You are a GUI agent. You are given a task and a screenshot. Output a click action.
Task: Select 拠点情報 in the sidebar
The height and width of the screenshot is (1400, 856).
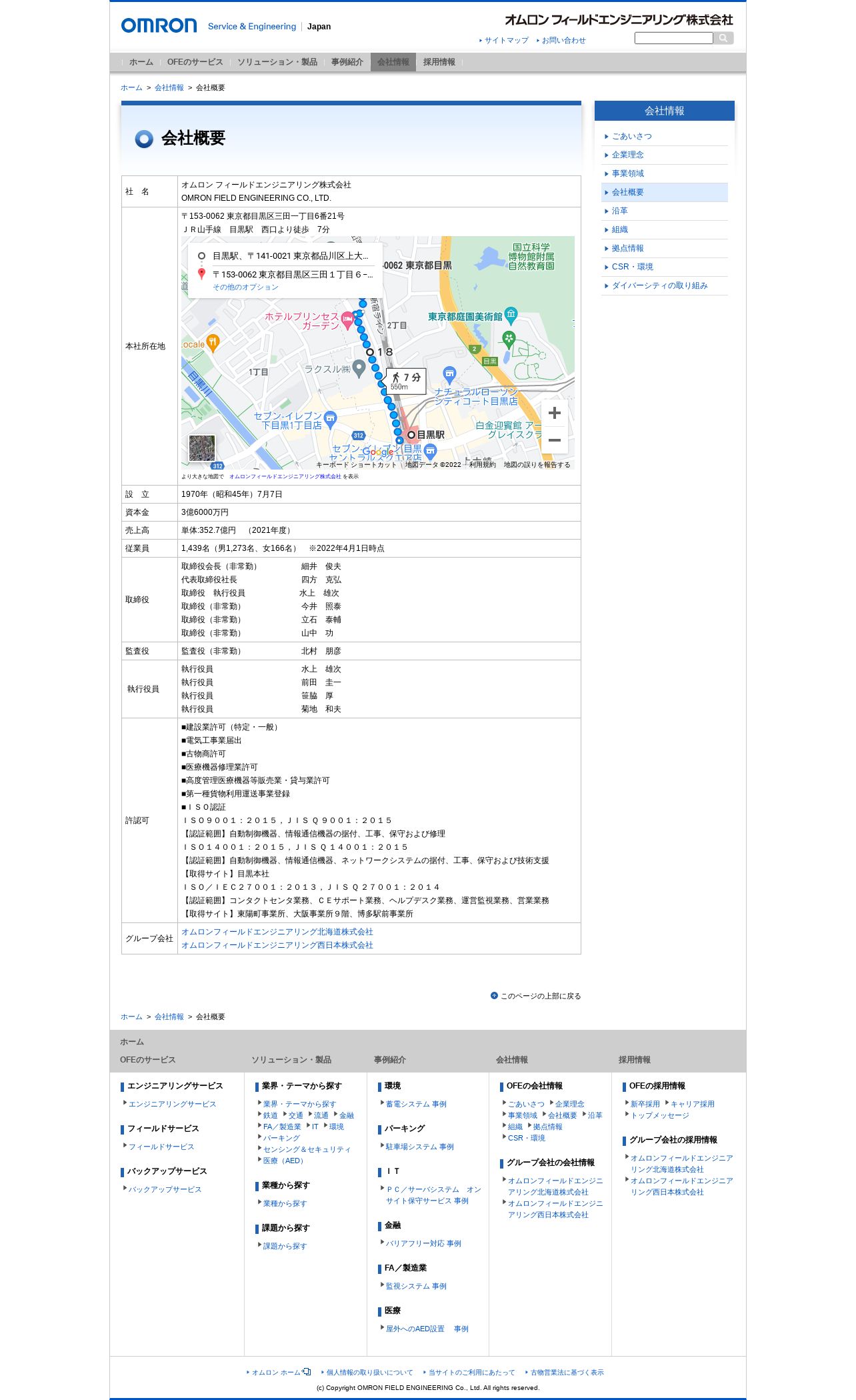pyautogui.click(x=665, y=248)
